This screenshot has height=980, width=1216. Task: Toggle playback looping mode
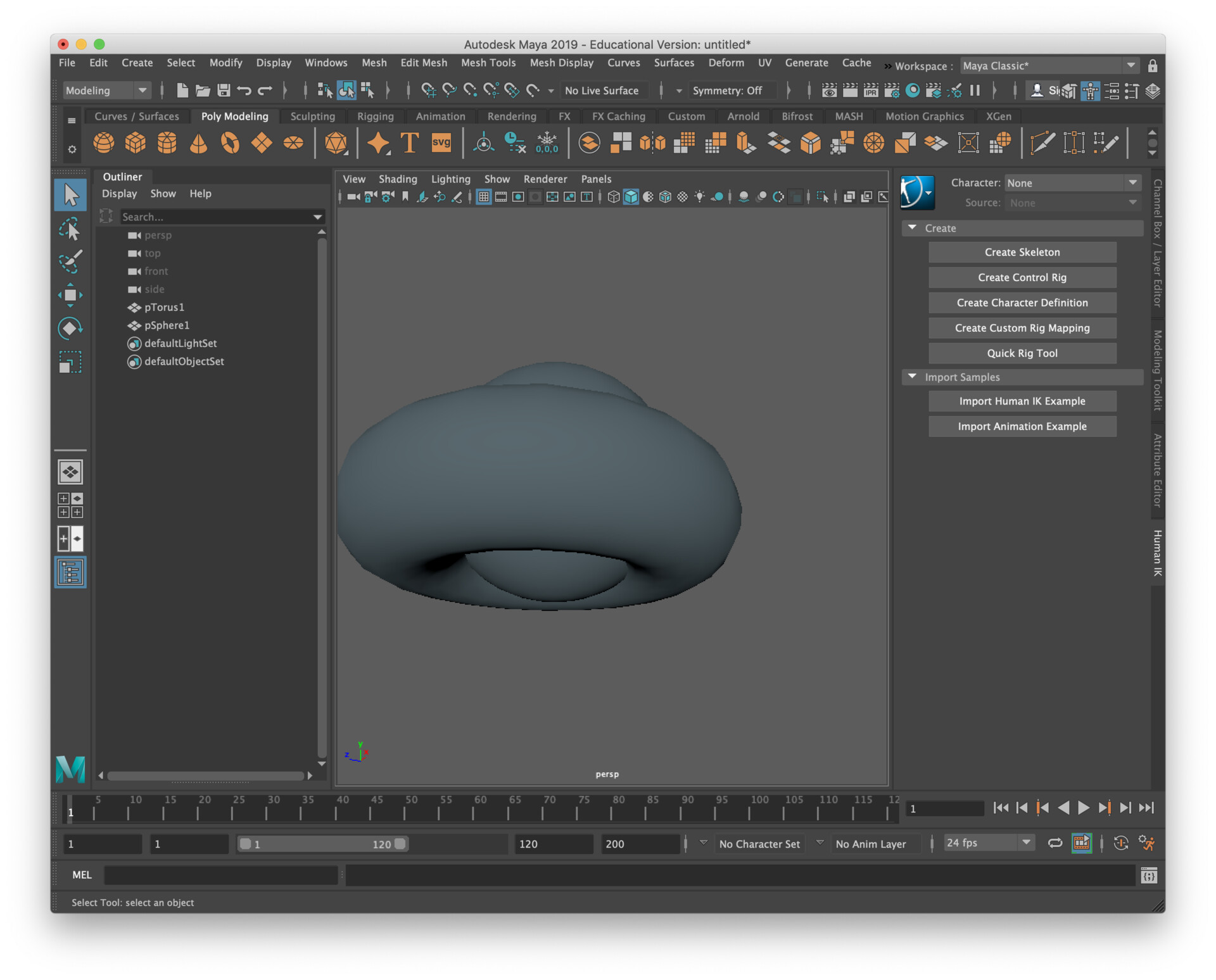tap(1054, 843)
